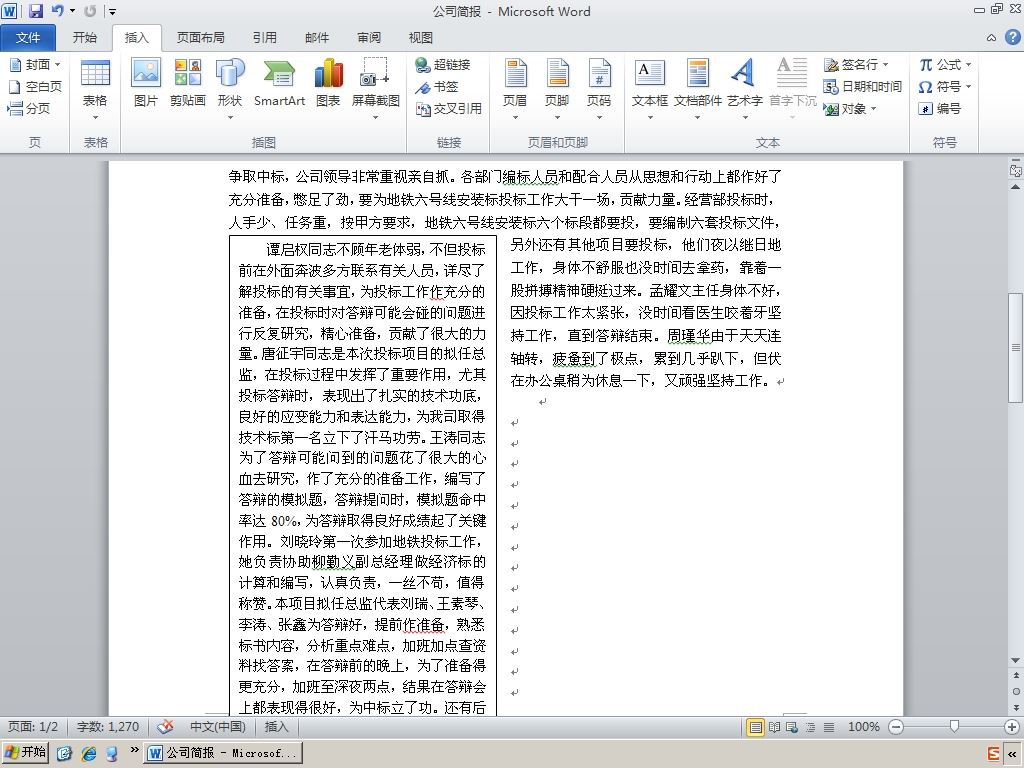The height and width of the screenshot is (768, 1024).
Task: Insert a page break (分页)
Action: coord(29,108)
